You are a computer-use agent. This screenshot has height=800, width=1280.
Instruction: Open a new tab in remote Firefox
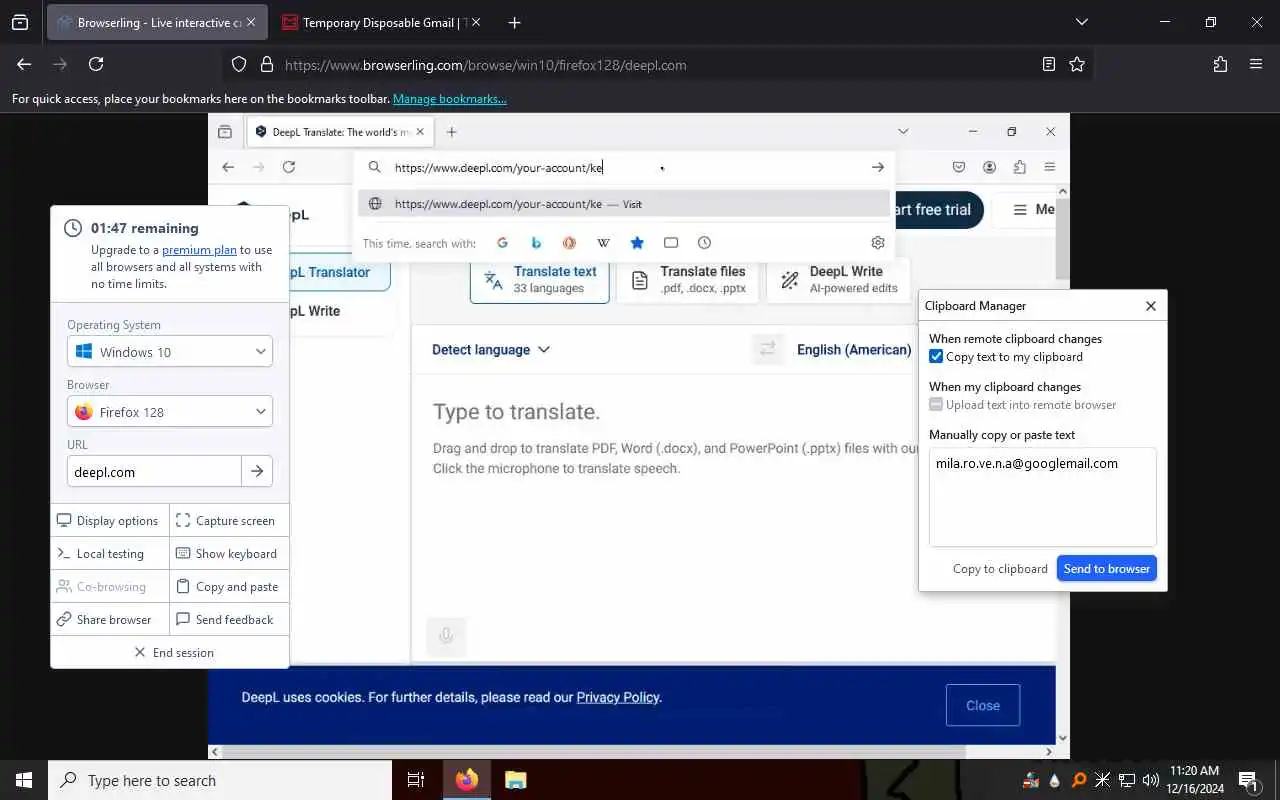(x=452, y=132)
